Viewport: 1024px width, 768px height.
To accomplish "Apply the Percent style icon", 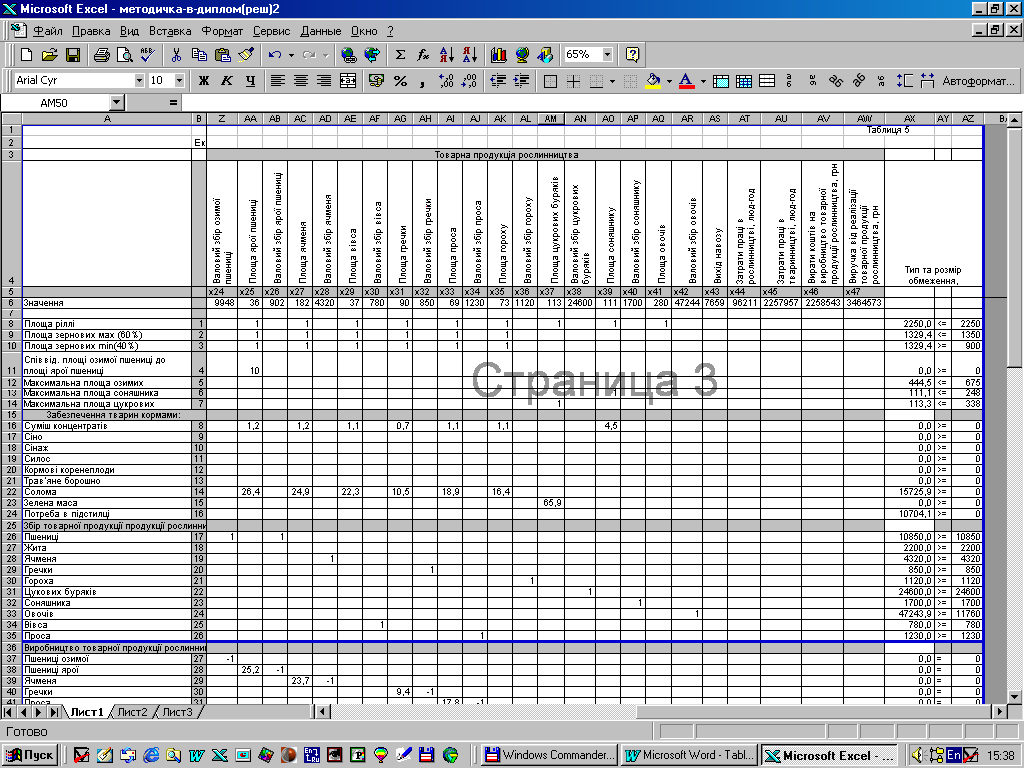I will click(x=400, y=81).
